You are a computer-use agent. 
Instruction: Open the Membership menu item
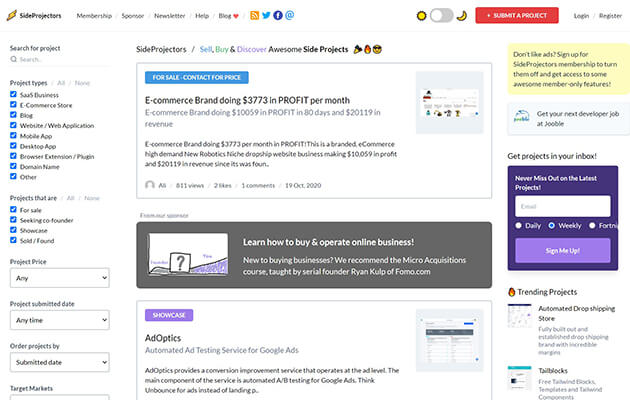(x=94, y=16)
